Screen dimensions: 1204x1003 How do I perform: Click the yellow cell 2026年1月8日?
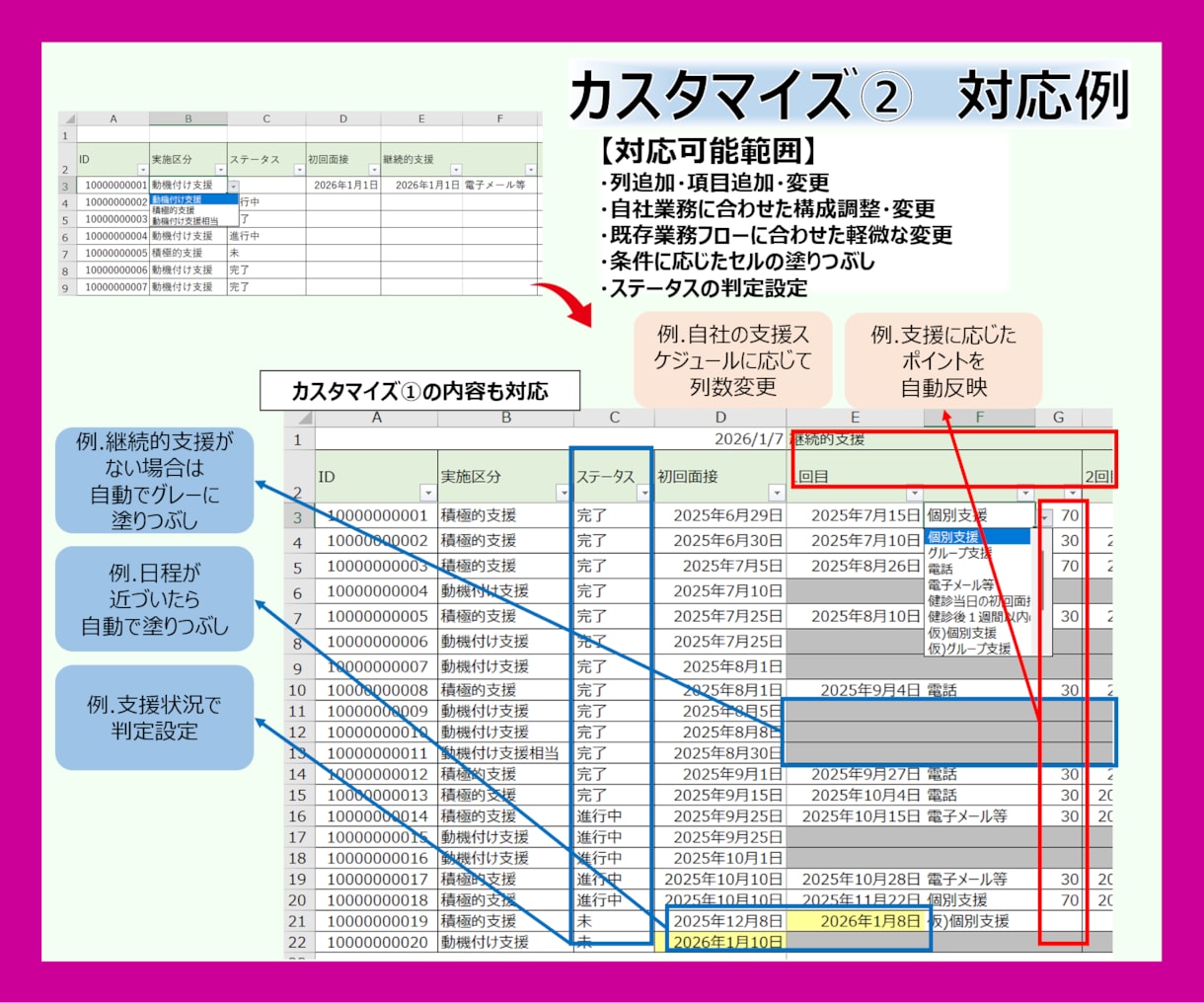tap(855, 921)
